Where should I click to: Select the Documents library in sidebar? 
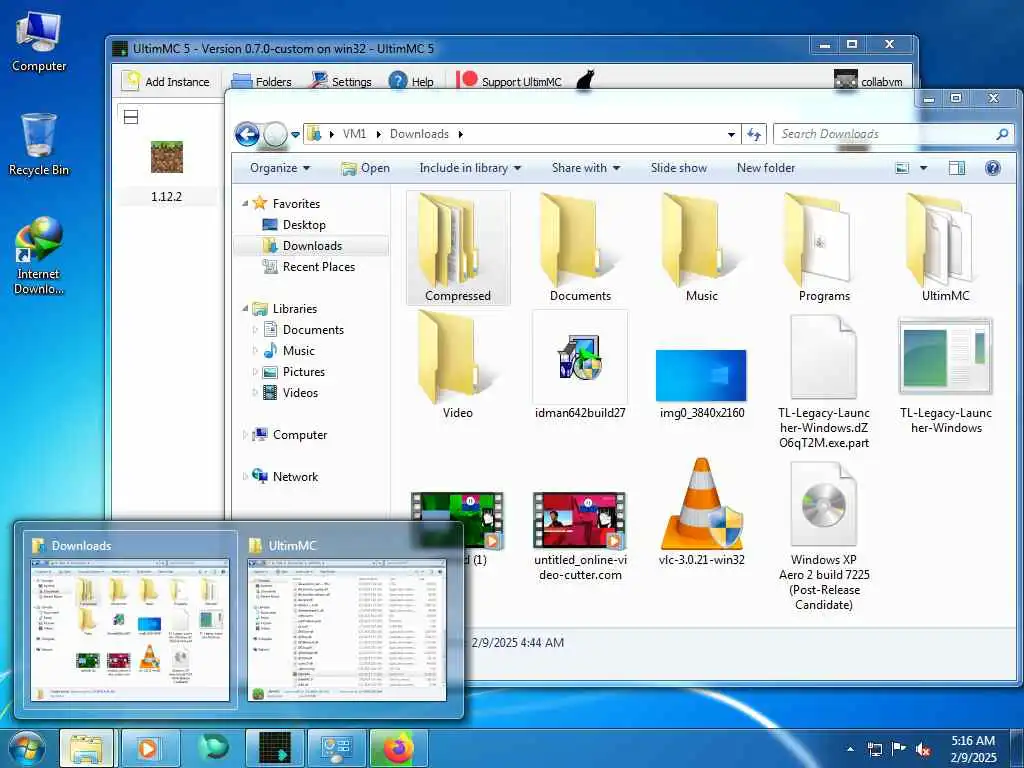[313, 330]
